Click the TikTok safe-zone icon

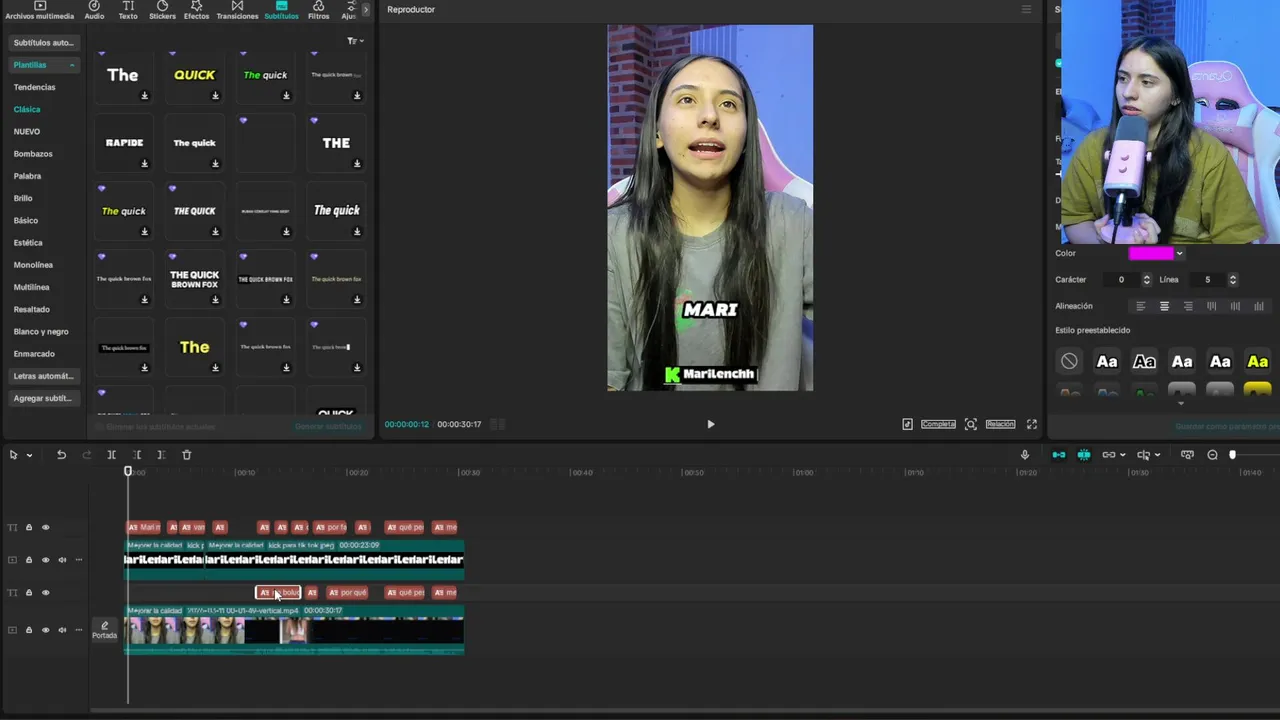click(907, 424)
